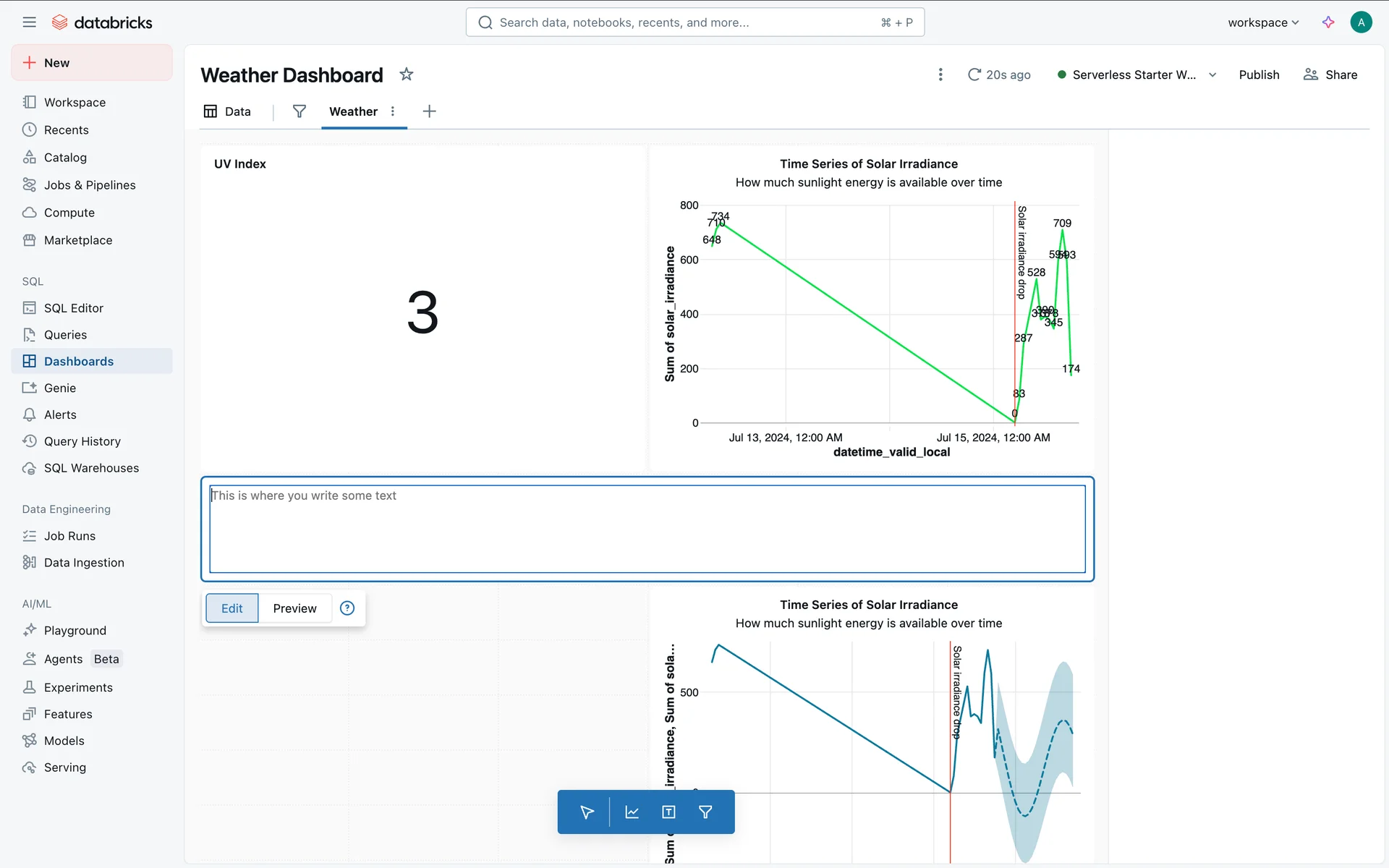
Task: Choose the pointer selection tool
Action: pyautogui.click(x=587, y=812)
